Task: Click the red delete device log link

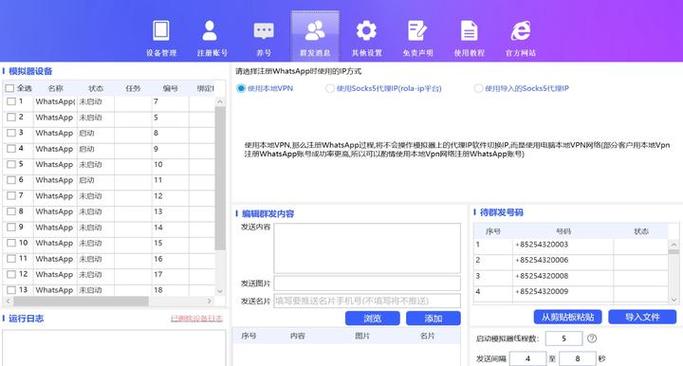Action: click(x=196, y=319)
